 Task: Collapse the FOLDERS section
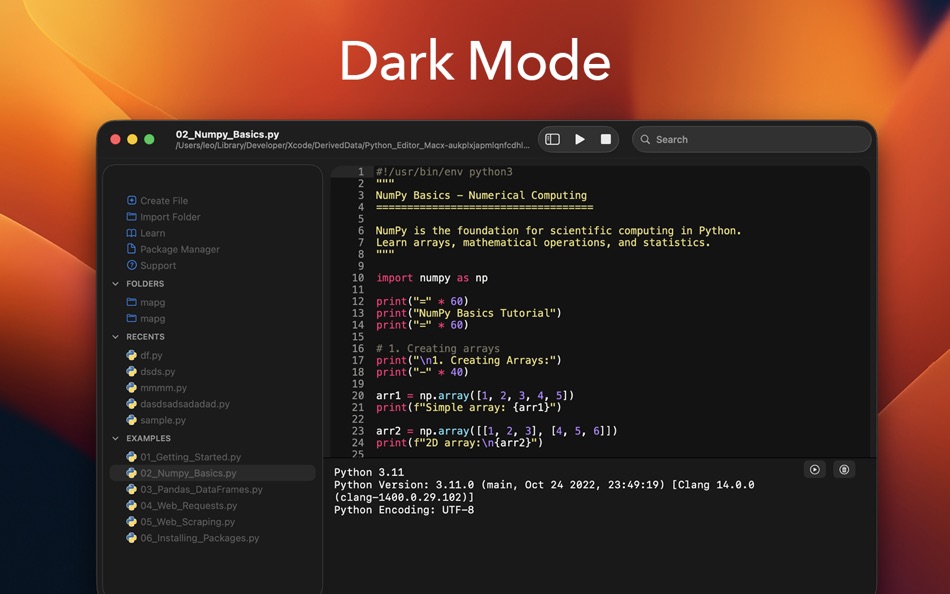117,284
